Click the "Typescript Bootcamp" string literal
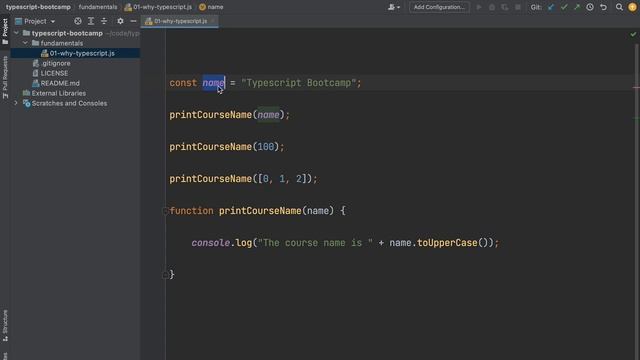The image size is (640, 360). click(298, 83)
